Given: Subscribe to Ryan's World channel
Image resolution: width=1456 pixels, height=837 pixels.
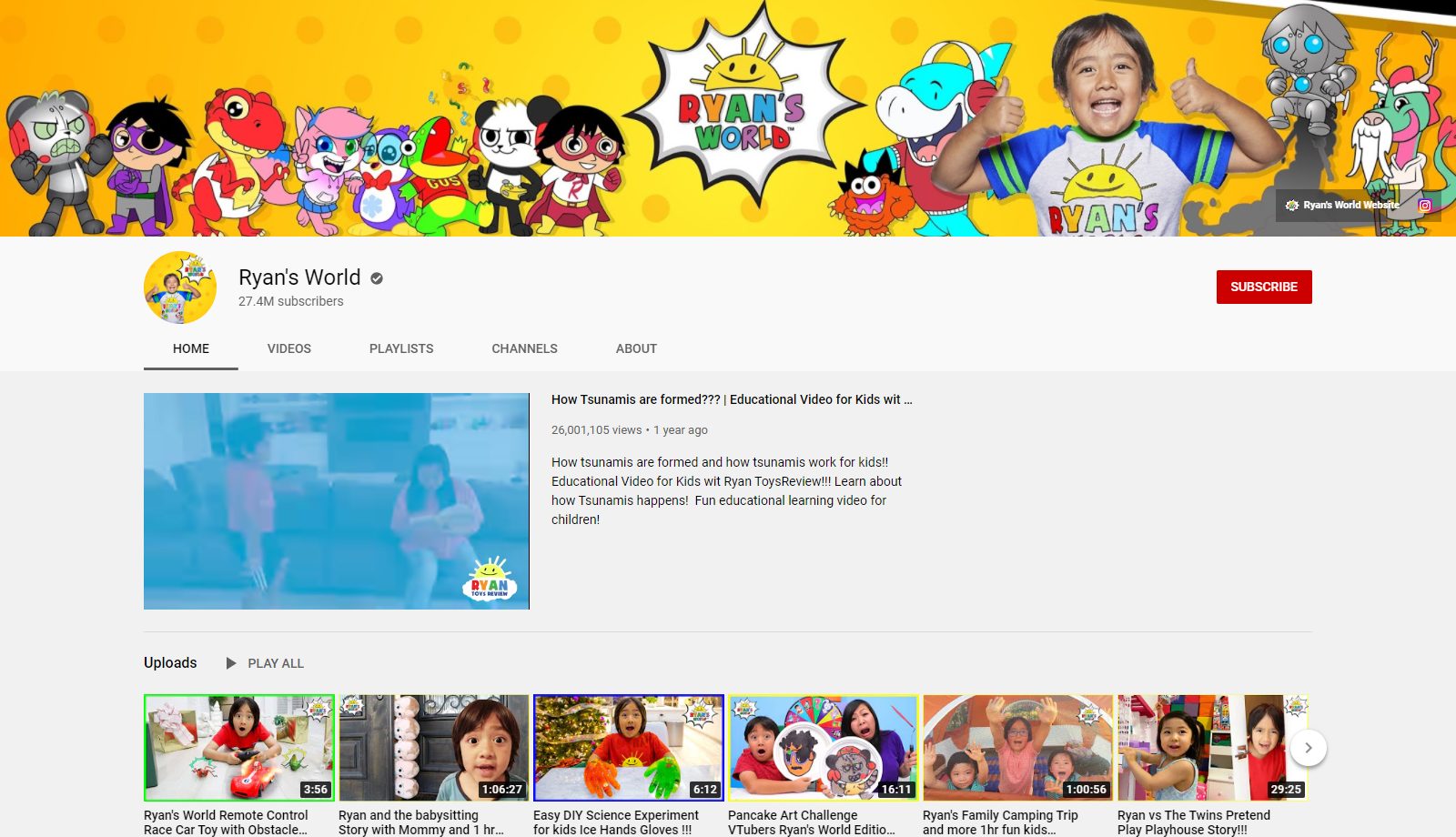Looking at the screenshot, I should point(1264,287).
